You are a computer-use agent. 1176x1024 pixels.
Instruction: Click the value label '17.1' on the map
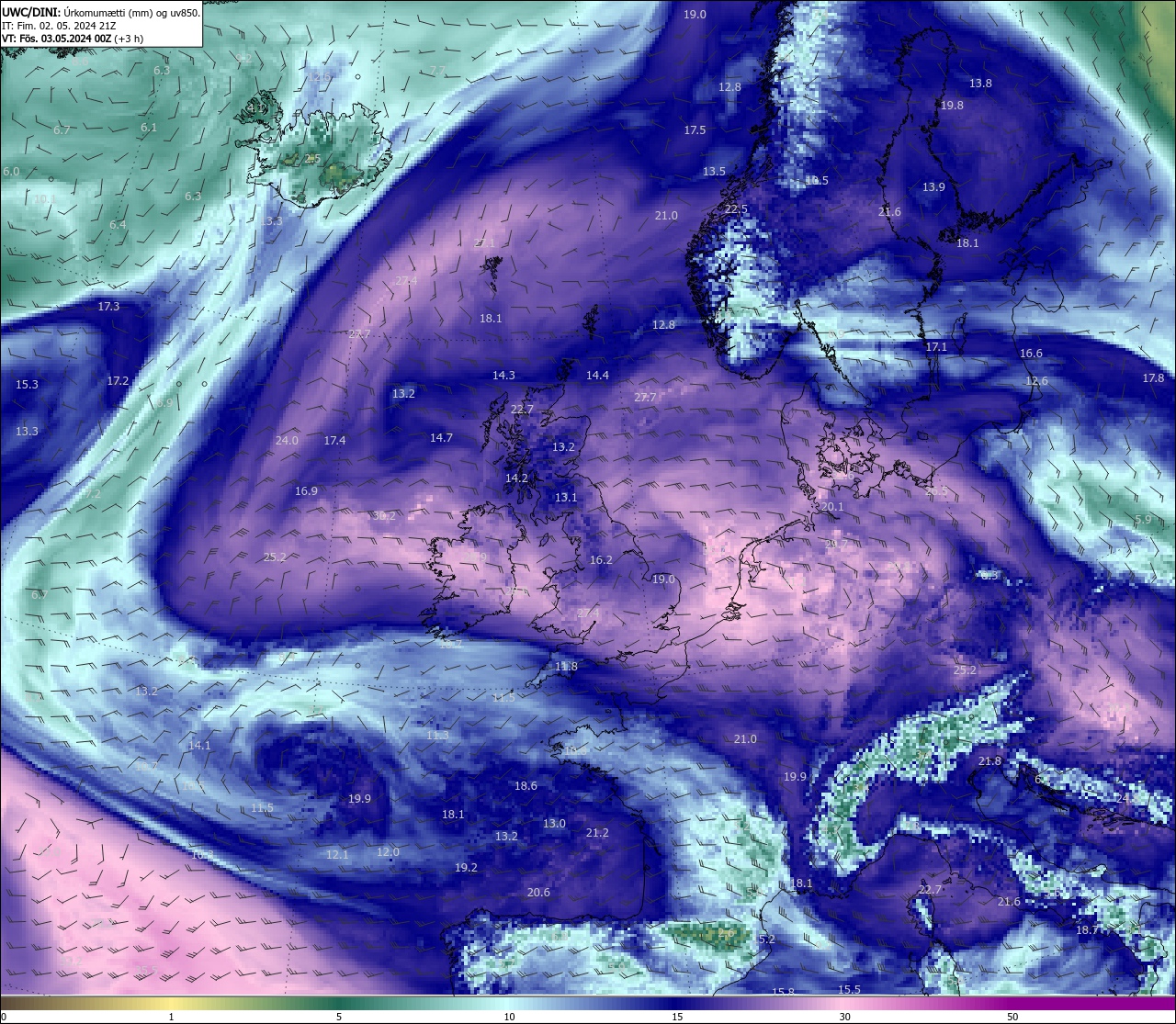[x=936, y=347]
